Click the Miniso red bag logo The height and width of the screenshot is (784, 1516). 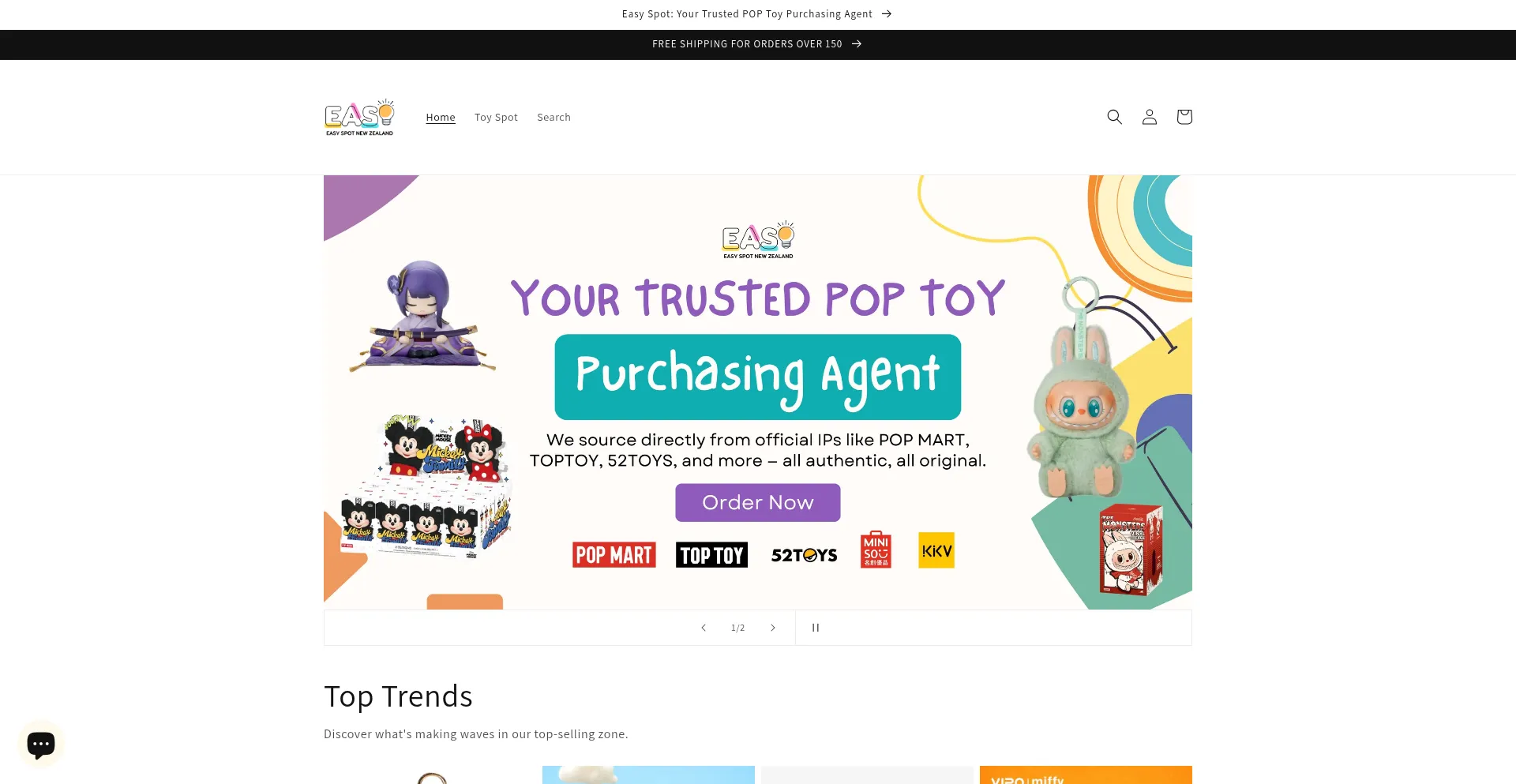876,550
